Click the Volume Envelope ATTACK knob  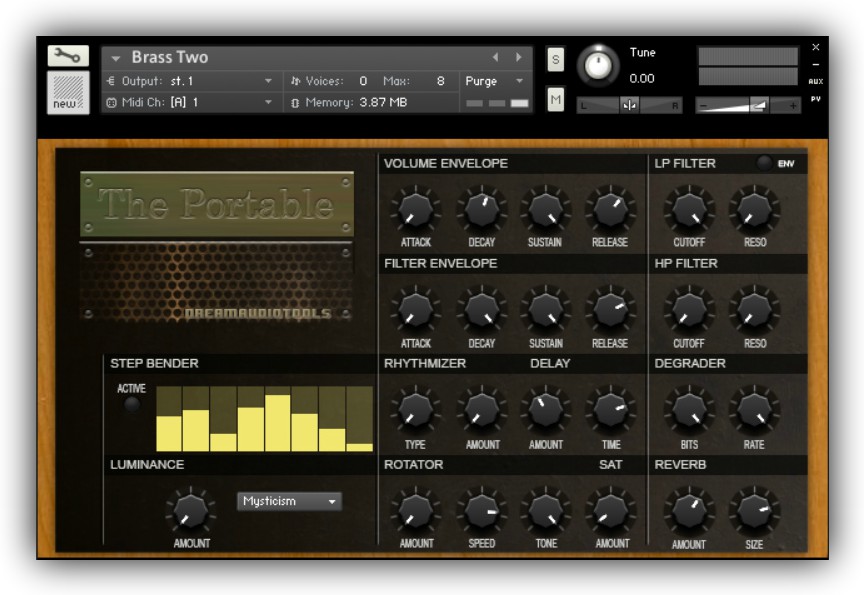[415, 210]
